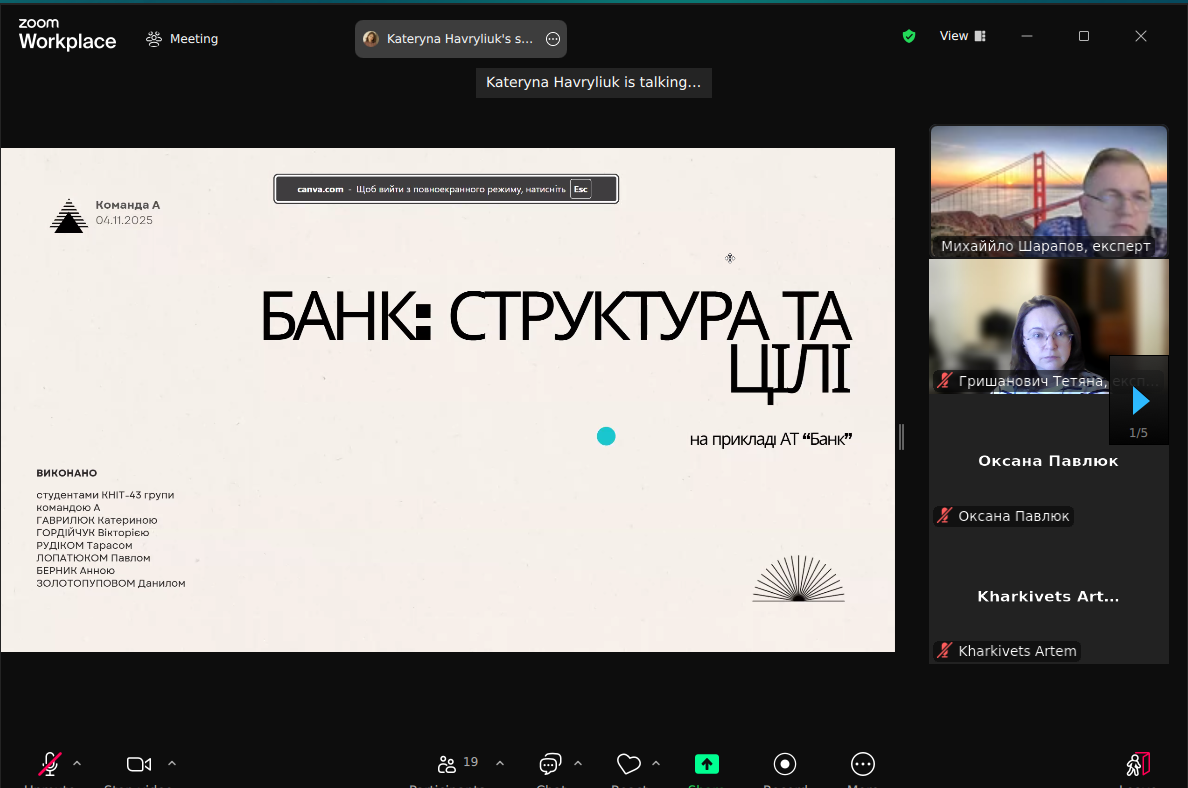Screen dimensions: 1188x788
Task: Open the Meeting tab at top
Action: (x=182, y=39)
